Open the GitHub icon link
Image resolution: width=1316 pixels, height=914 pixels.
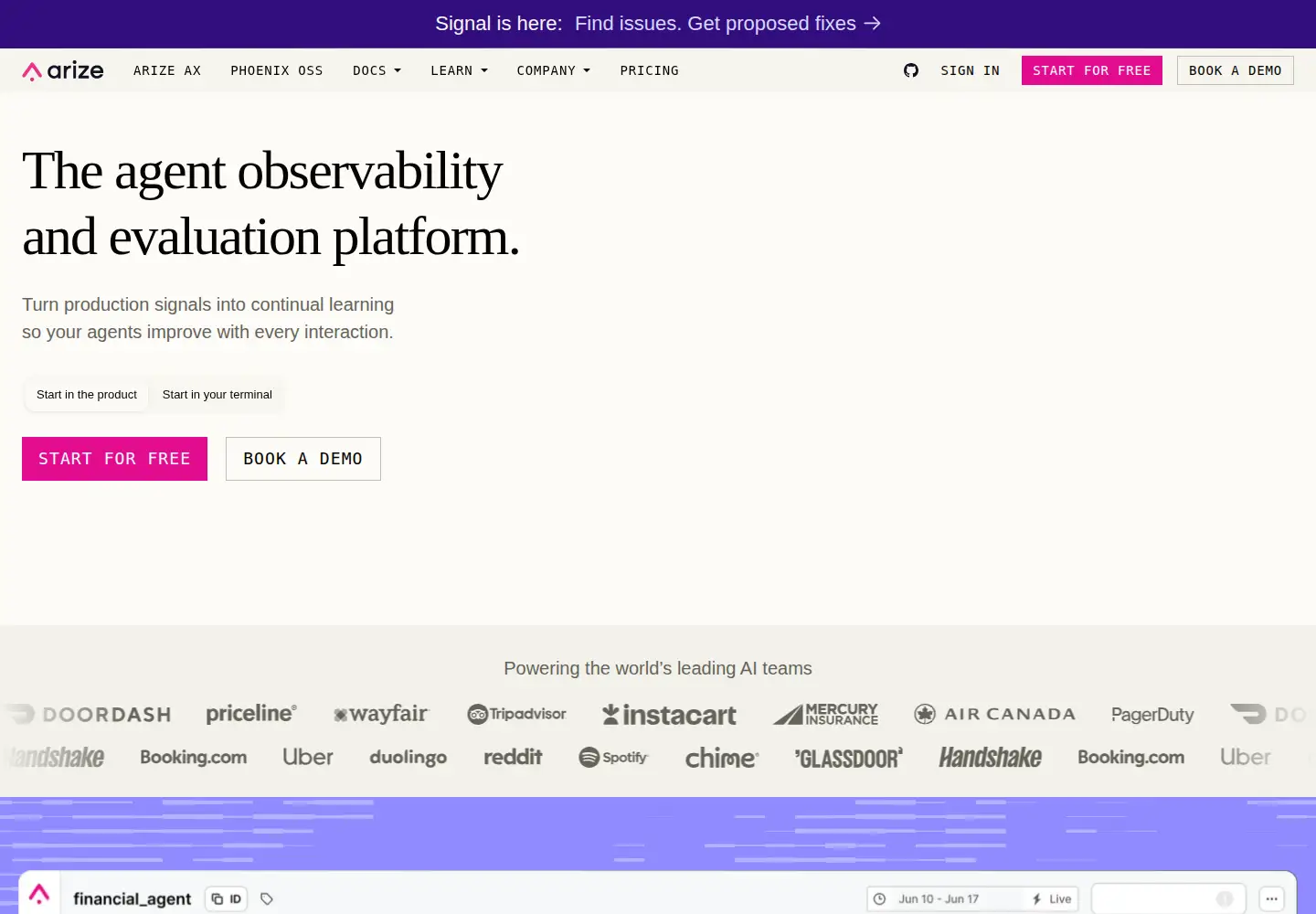tap(911, 70)
